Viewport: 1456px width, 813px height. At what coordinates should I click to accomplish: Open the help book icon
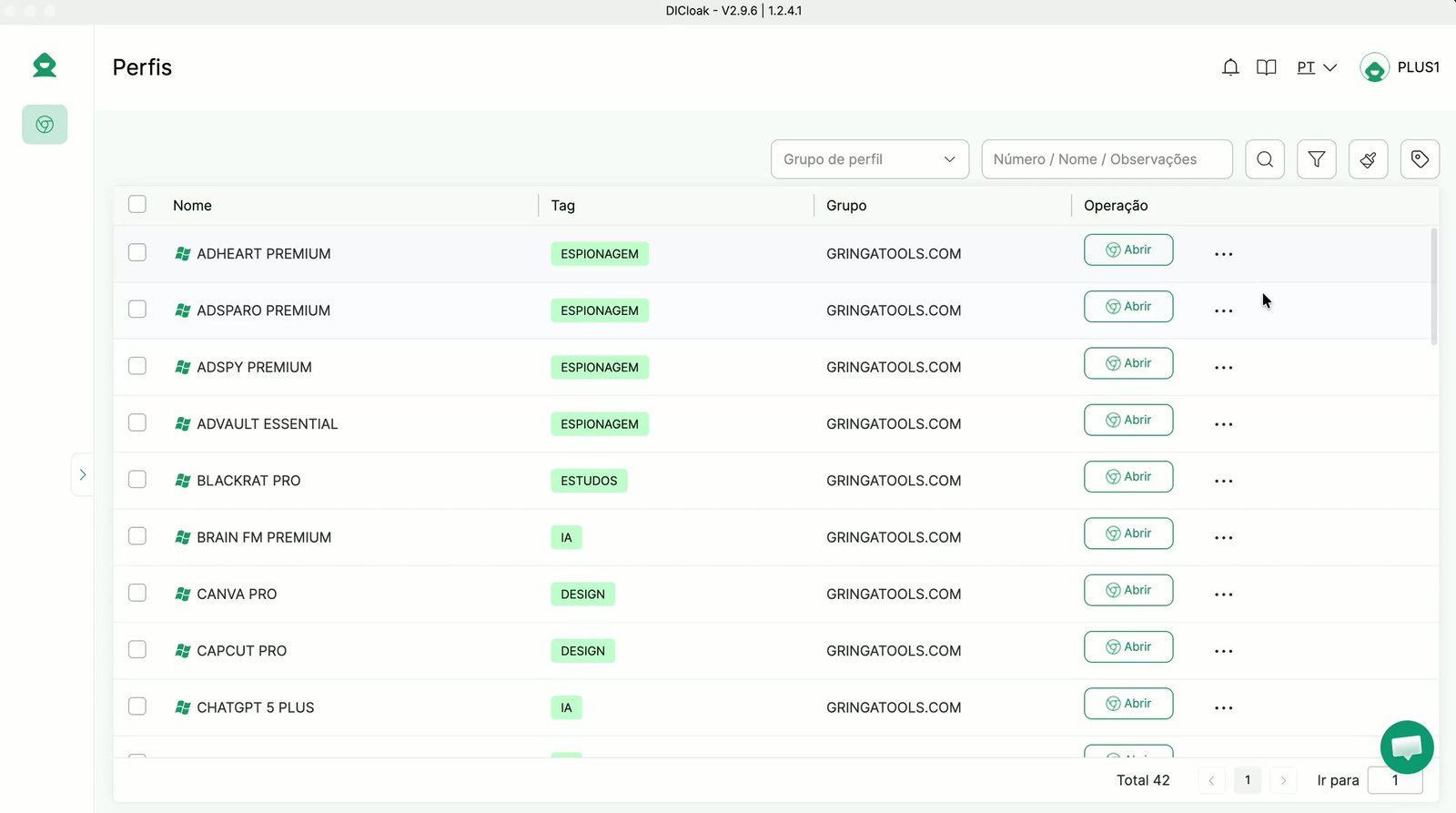(1266, 67)
